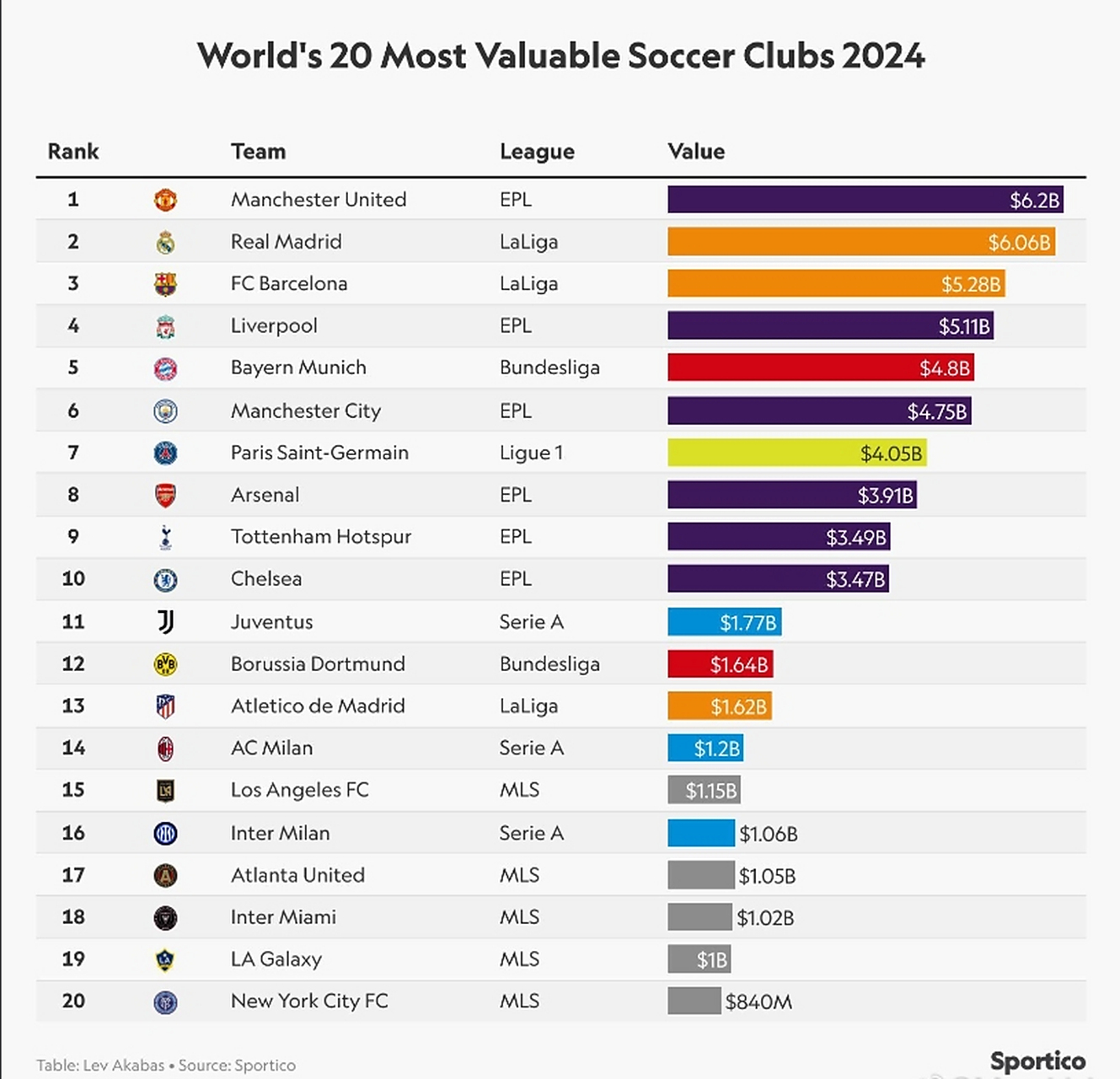Click the FC Barcelona club crest
Viewport: 1120px width, 1079px height.
coord(165,284)
